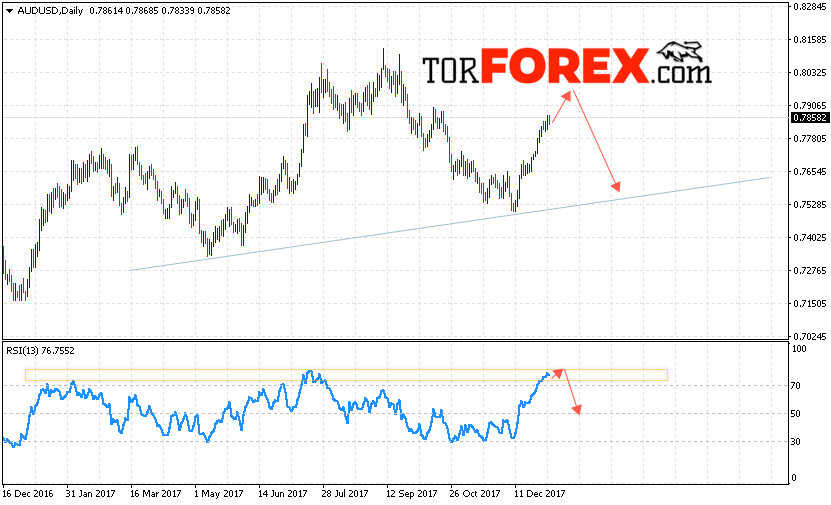
Task: Click the 0.72765 price axis value
Action: (810, 271)
